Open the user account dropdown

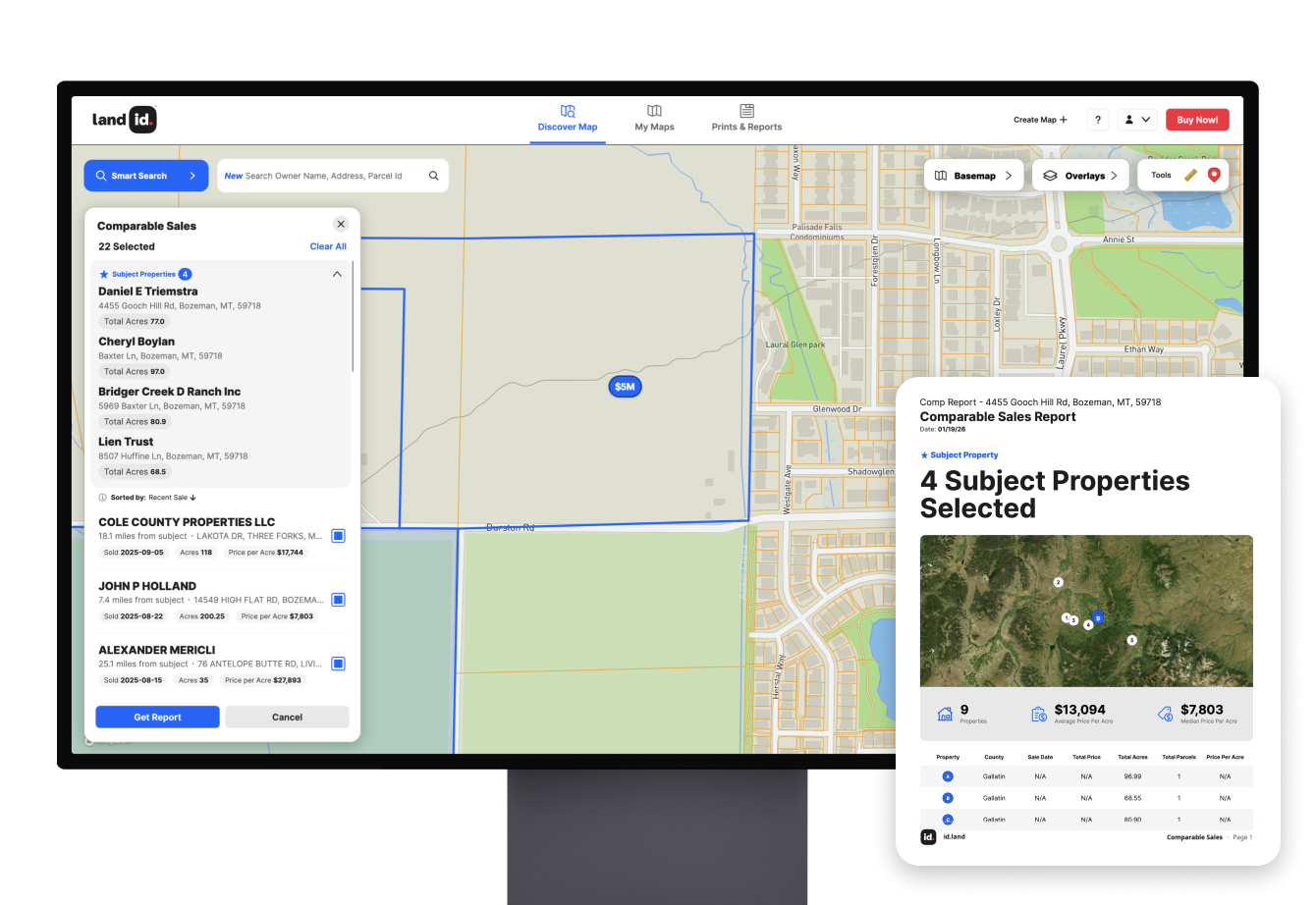point(1137,120)
